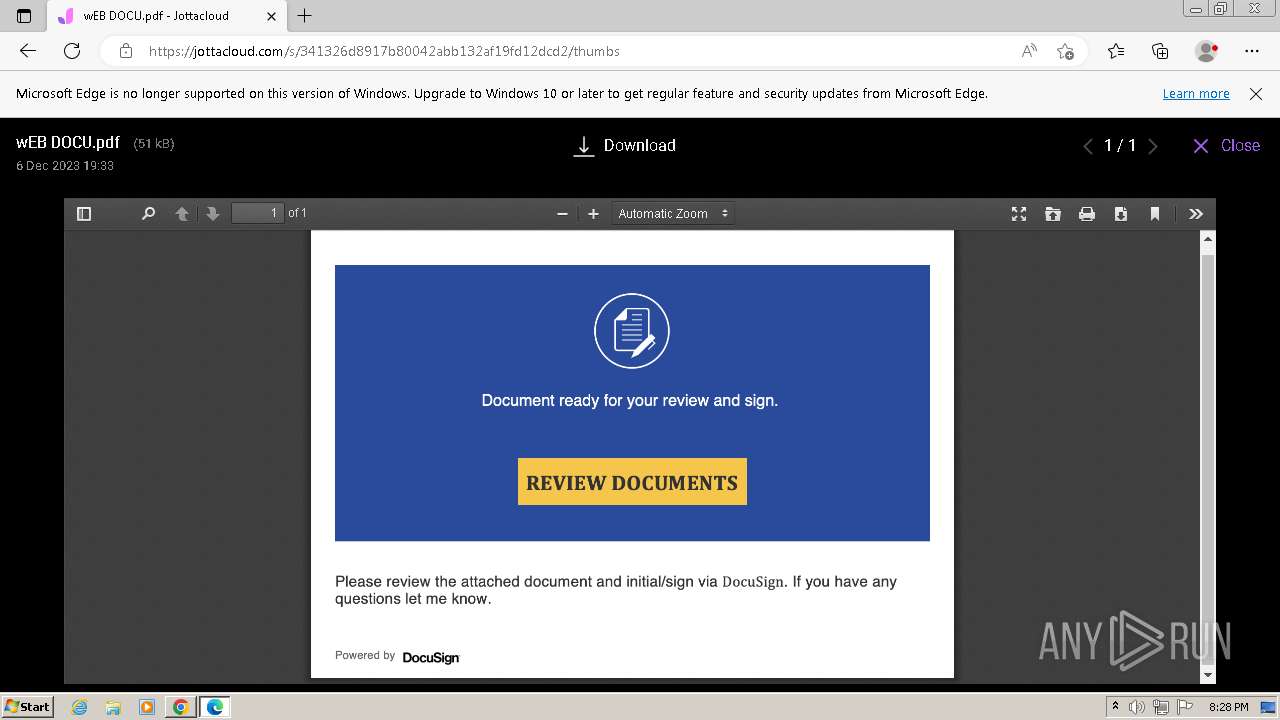Open a new browser tab

click(x=305, y=15)
